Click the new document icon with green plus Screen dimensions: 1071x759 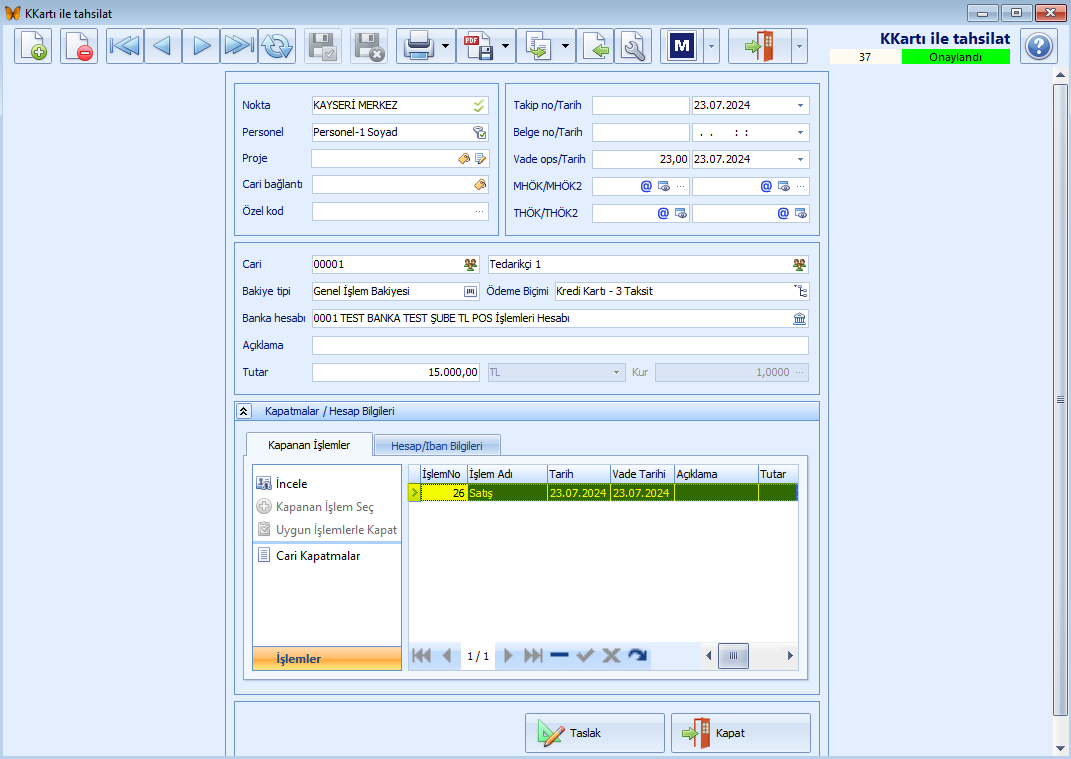tap(33, 46)
